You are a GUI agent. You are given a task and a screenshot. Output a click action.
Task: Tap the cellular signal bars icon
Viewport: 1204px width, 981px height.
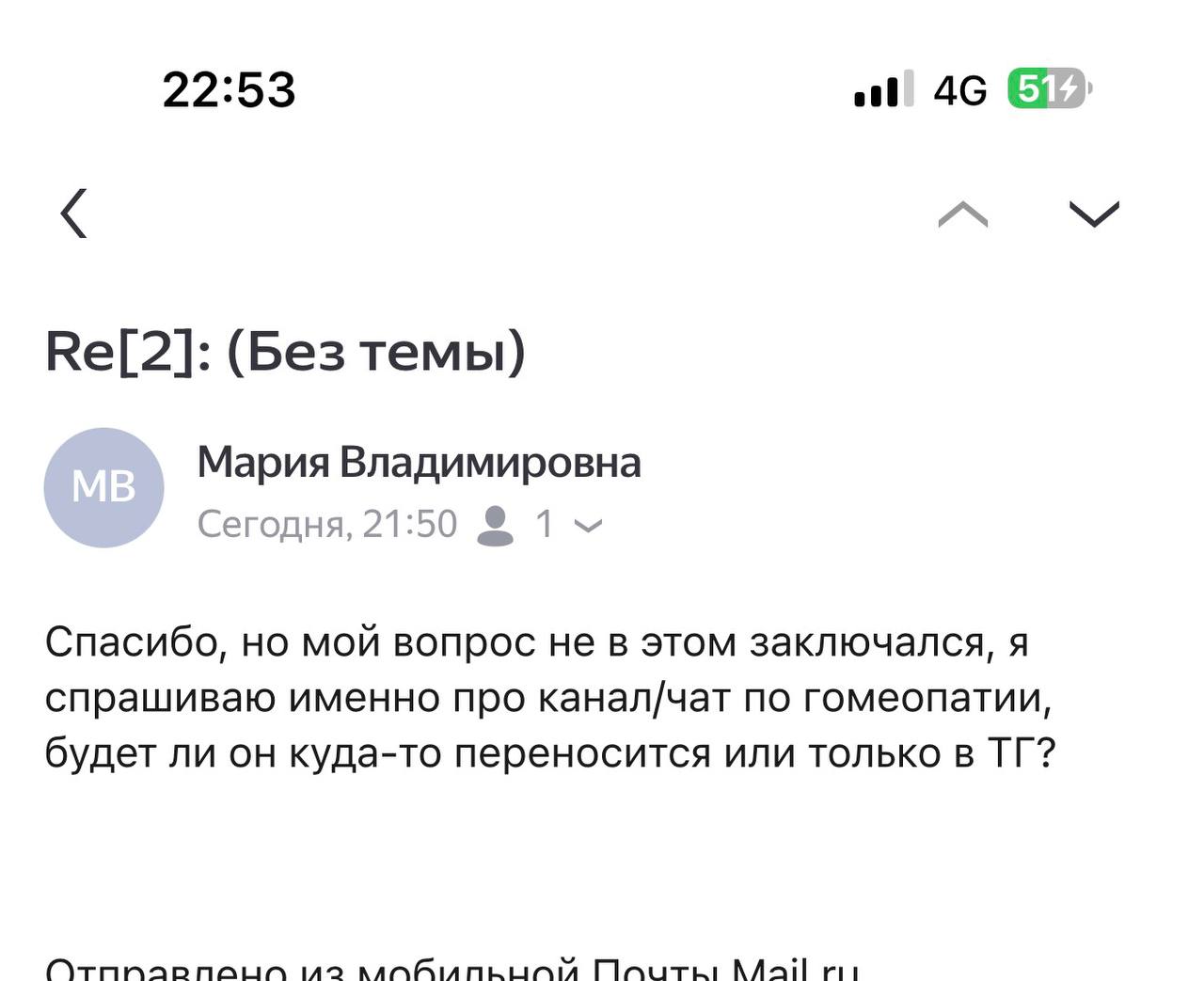tap(882, 89)
